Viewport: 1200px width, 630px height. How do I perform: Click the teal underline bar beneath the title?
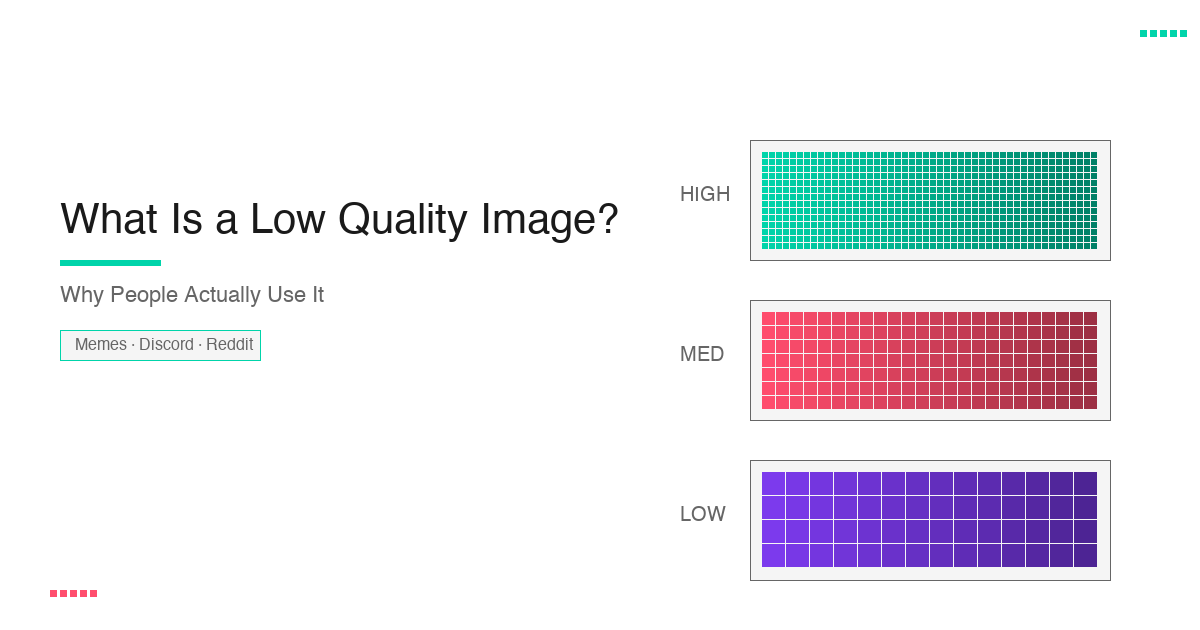tap(110, 263)
